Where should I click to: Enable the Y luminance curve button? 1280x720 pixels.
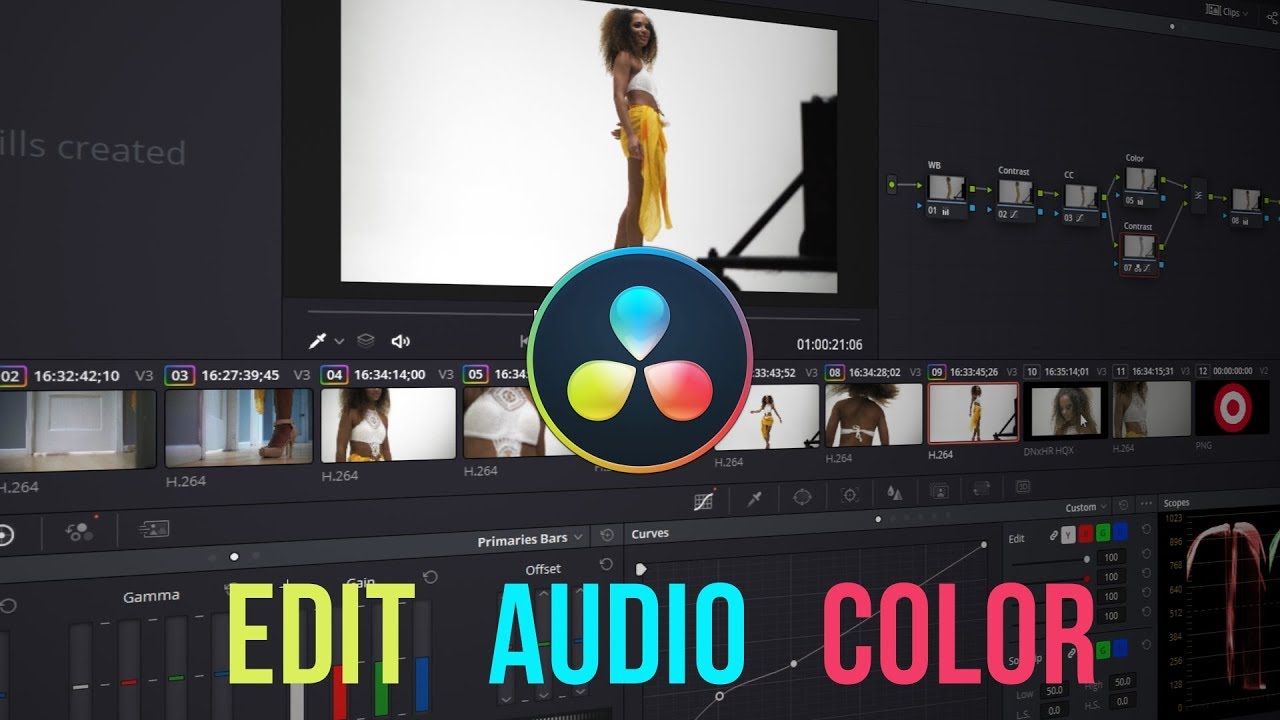(1068, 535)
